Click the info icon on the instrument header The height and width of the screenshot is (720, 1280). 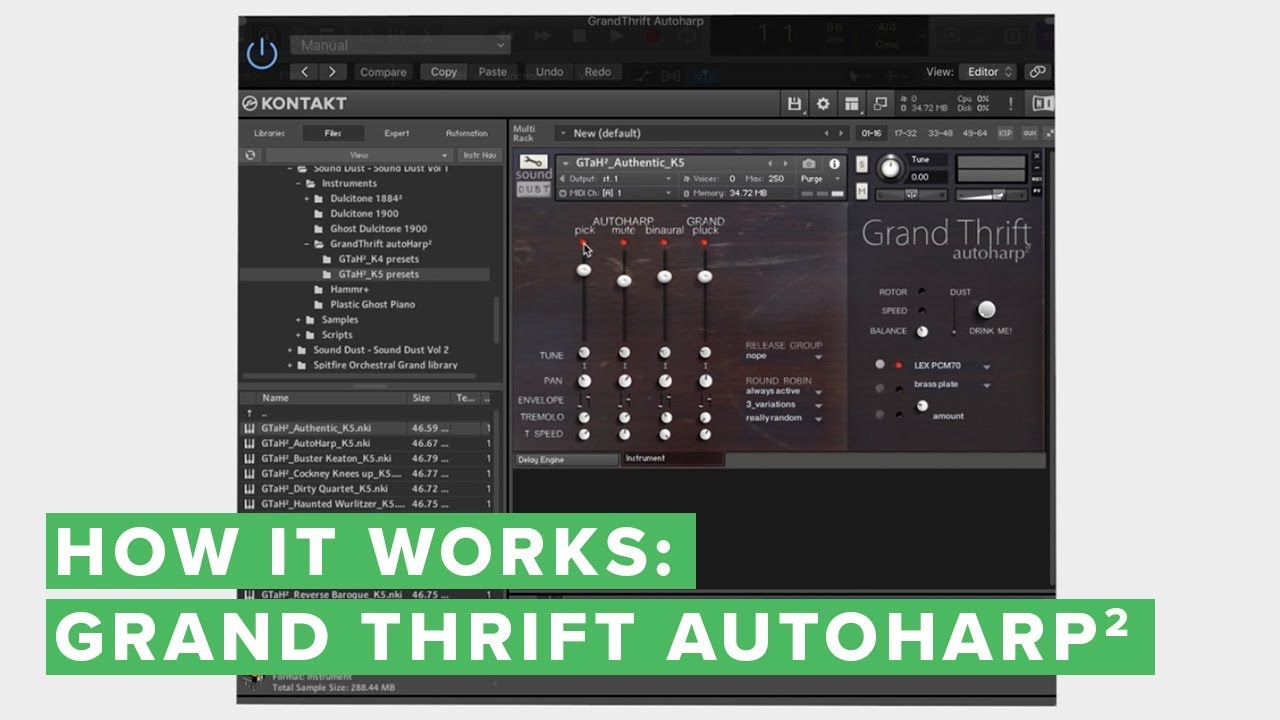[833, 163]
